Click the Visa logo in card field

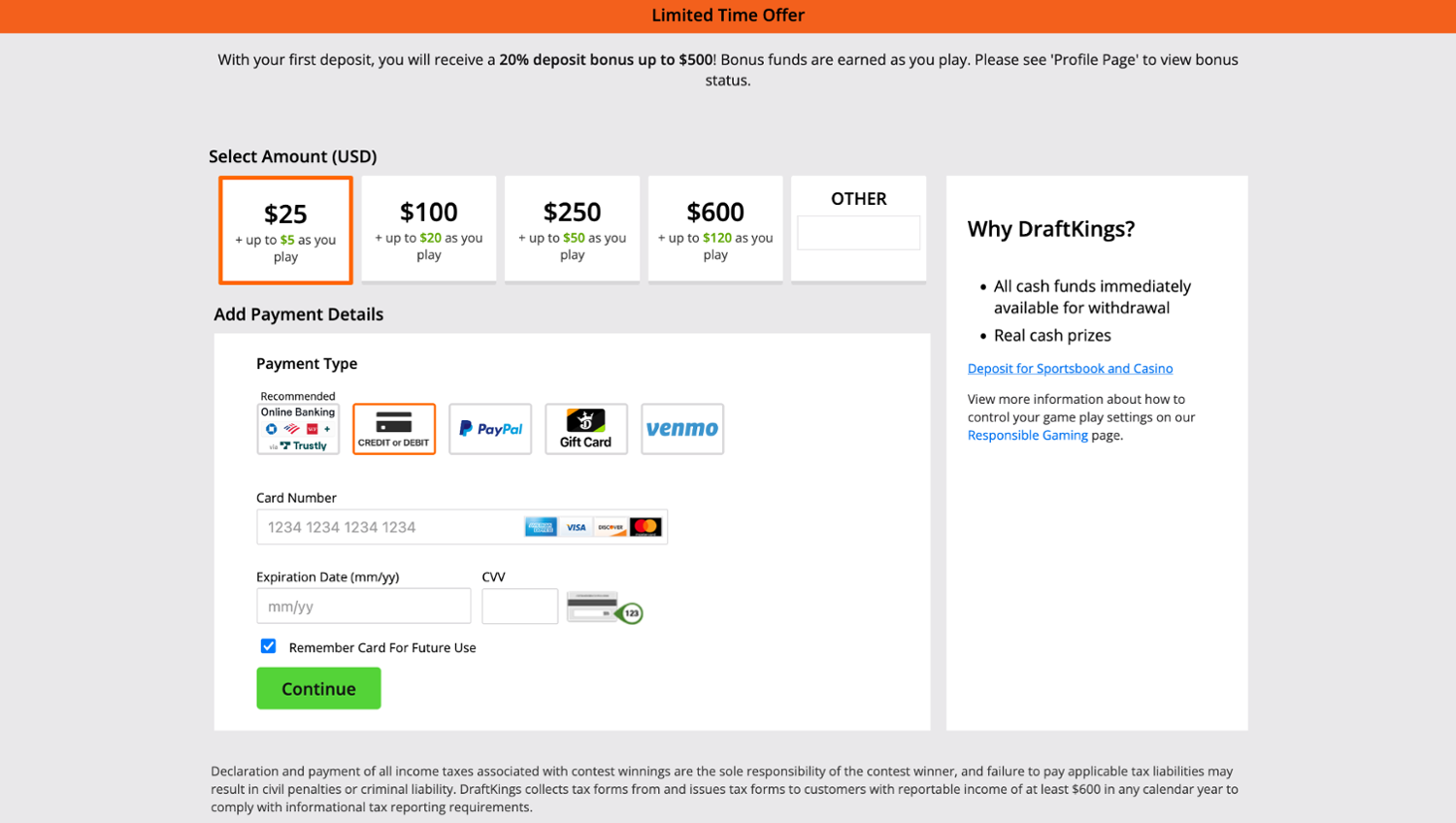[576, 527]
